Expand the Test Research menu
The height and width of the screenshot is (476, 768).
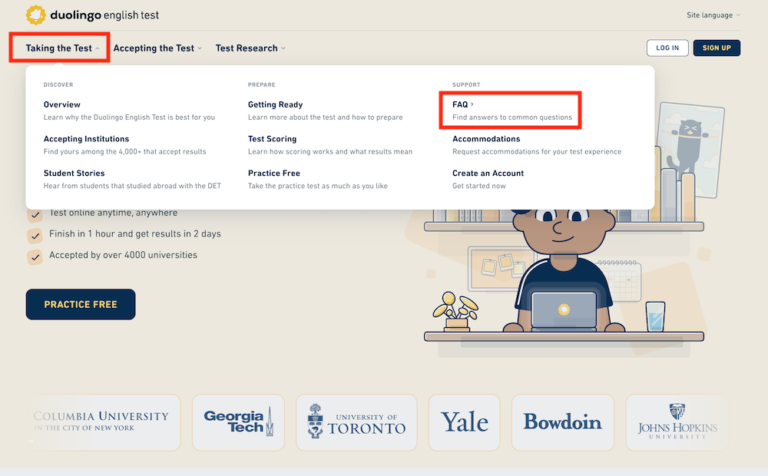[250, 48]
